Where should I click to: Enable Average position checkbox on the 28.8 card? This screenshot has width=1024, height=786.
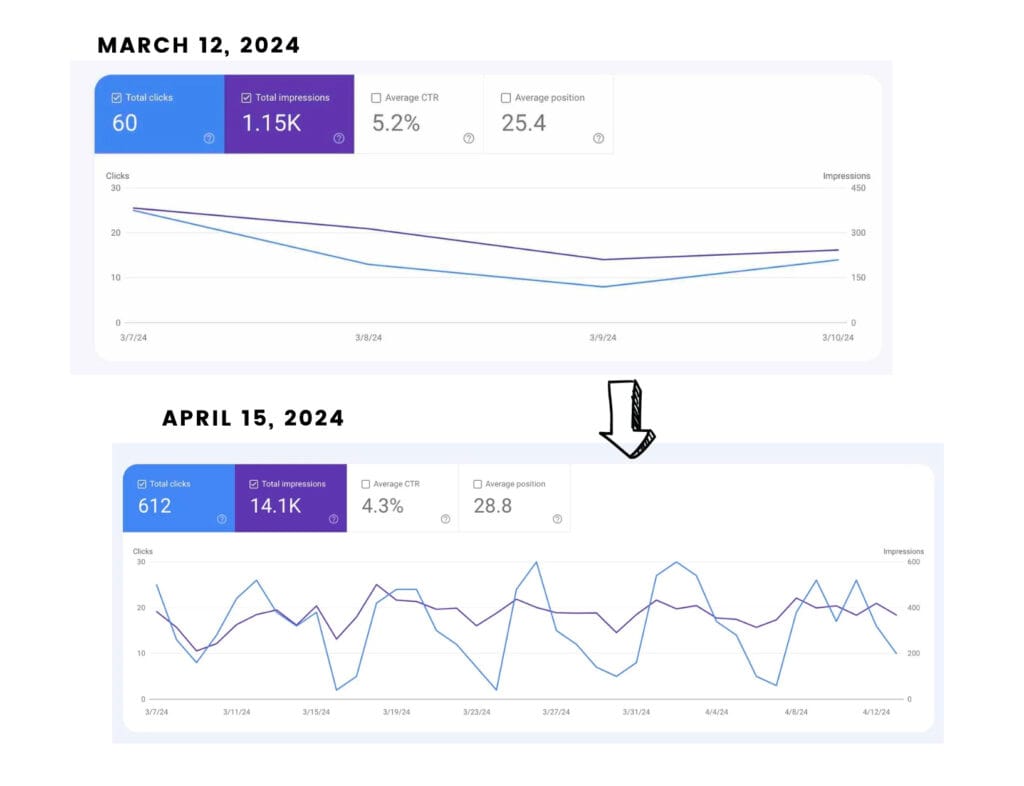(478, 484)
